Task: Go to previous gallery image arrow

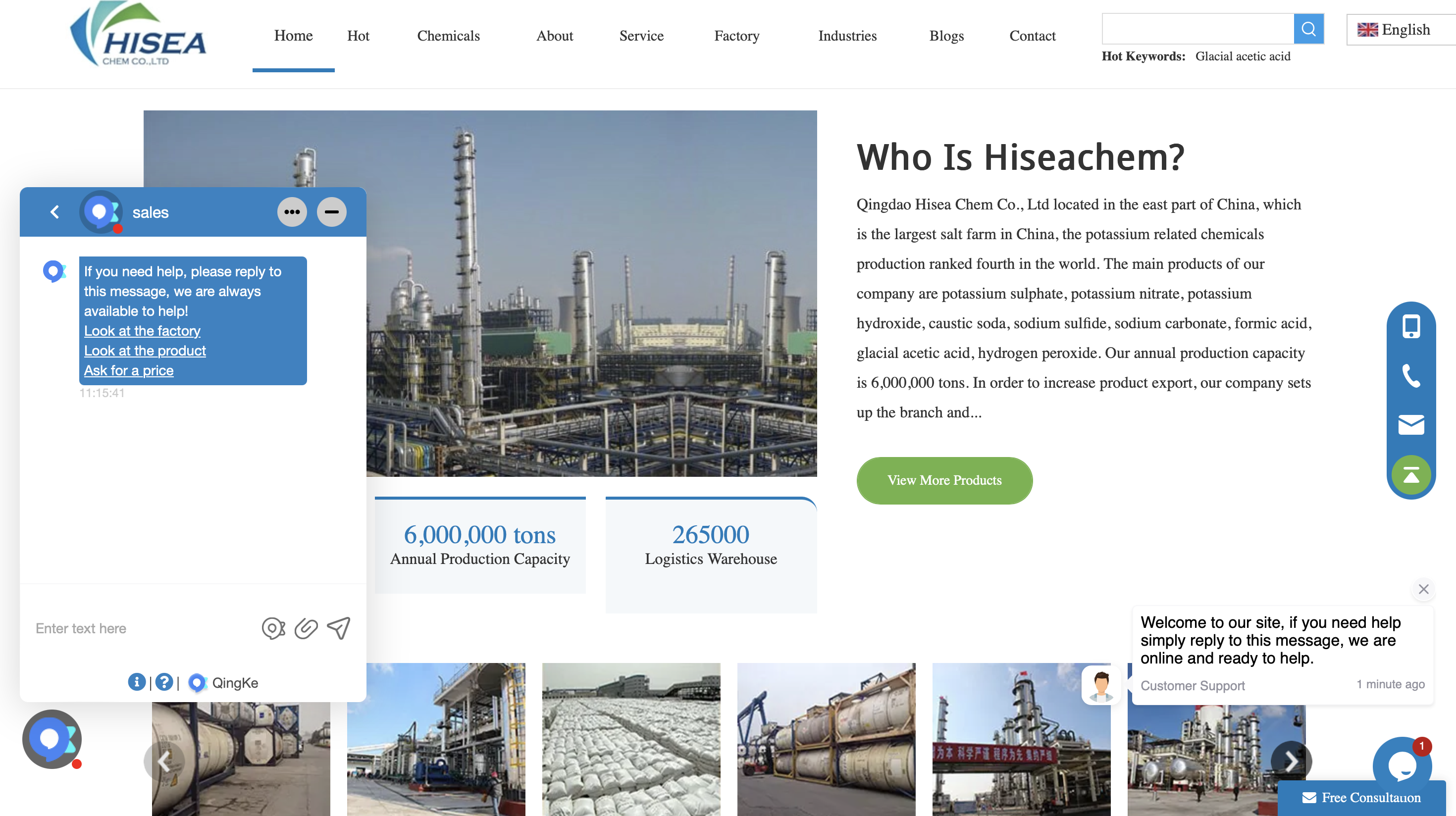Action: [164, 761]
